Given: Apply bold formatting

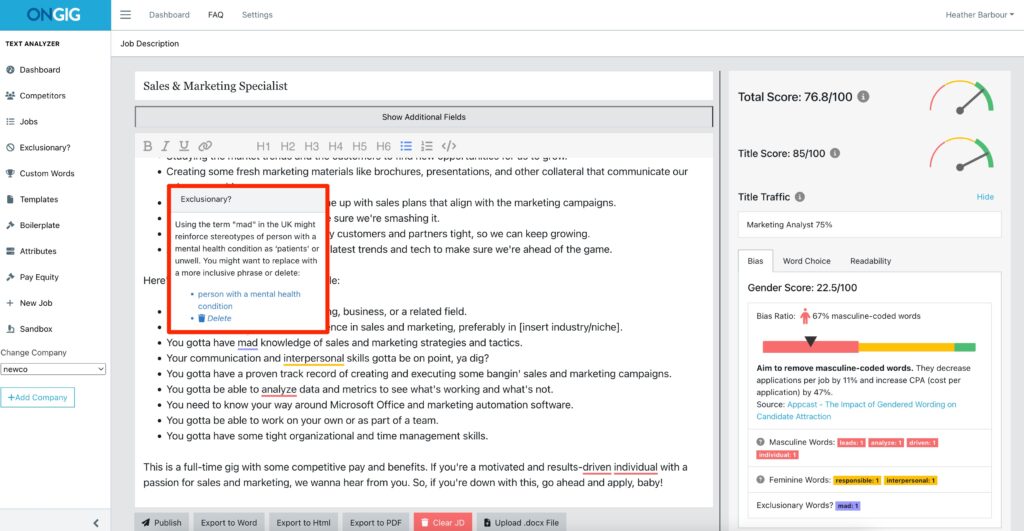Looking at the screenshot, I should [148, 146].
